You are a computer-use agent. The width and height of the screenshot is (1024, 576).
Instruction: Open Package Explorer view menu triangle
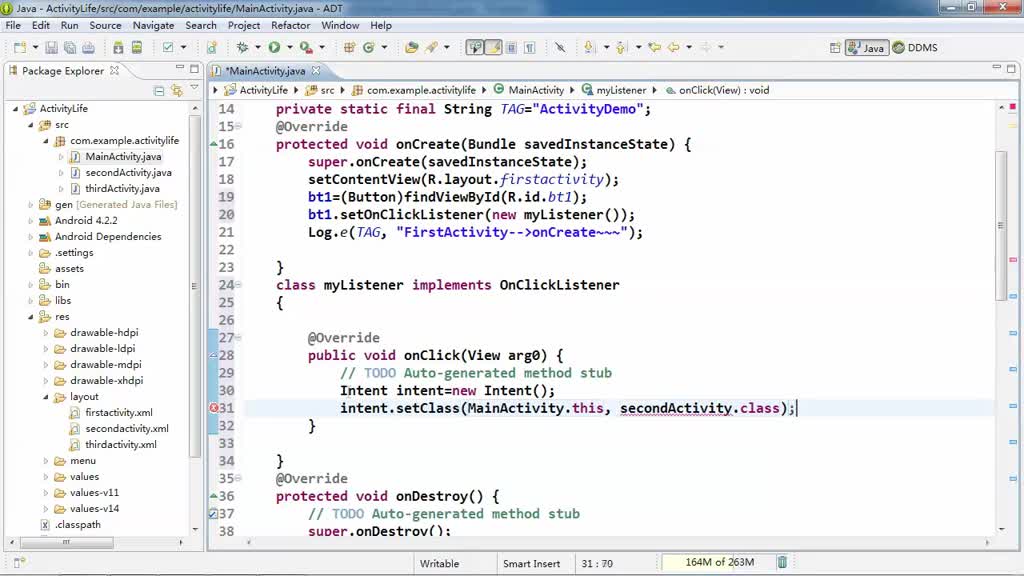click(194, 88)
